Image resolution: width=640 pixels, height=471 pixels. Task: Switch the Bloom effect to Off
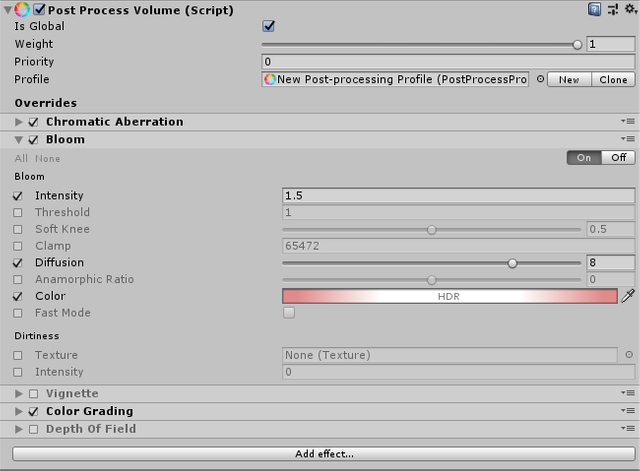(x=619, y=157)
